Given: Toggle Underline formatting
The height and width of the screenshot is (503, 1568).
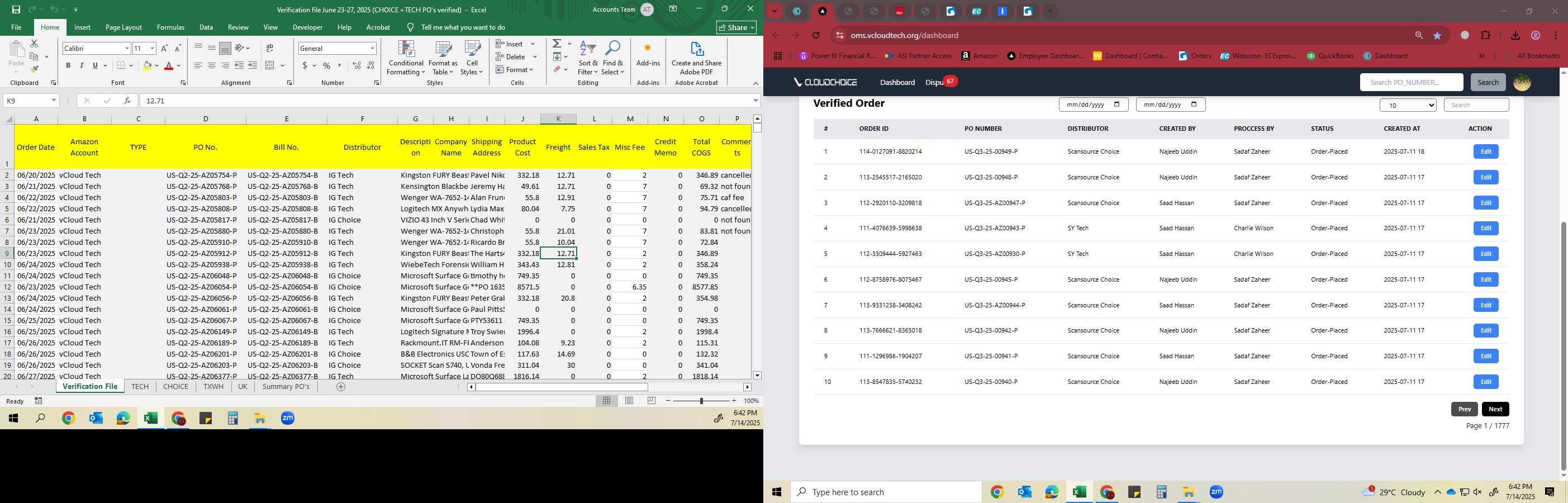Looking at the screenshot, I should [95, 65].
